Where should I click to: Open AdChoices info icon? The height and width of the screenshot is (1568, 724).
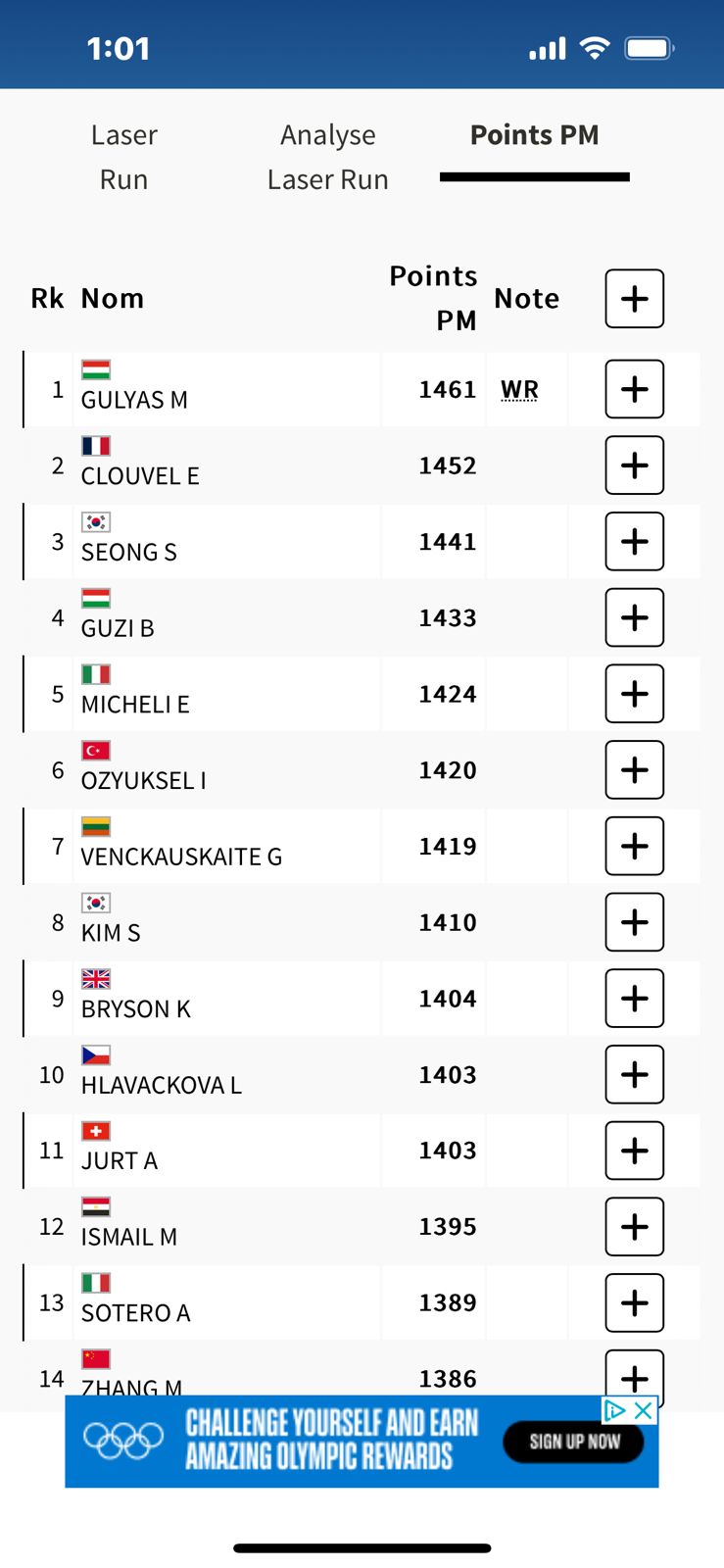tap(614, 1410)
